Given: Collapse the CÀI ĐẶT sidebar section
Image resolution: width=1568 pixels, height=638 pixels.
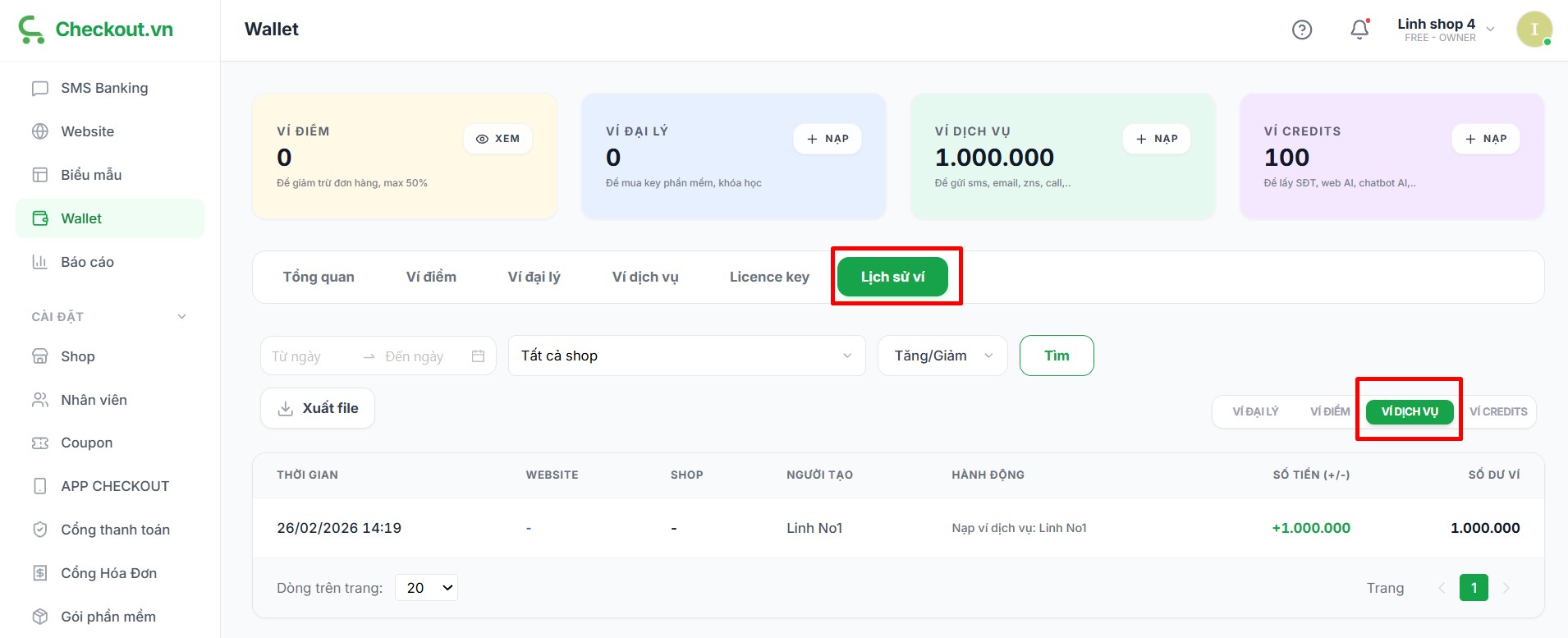Looking at the screenshot, I should pyautogui.click(x=182, y=317).
